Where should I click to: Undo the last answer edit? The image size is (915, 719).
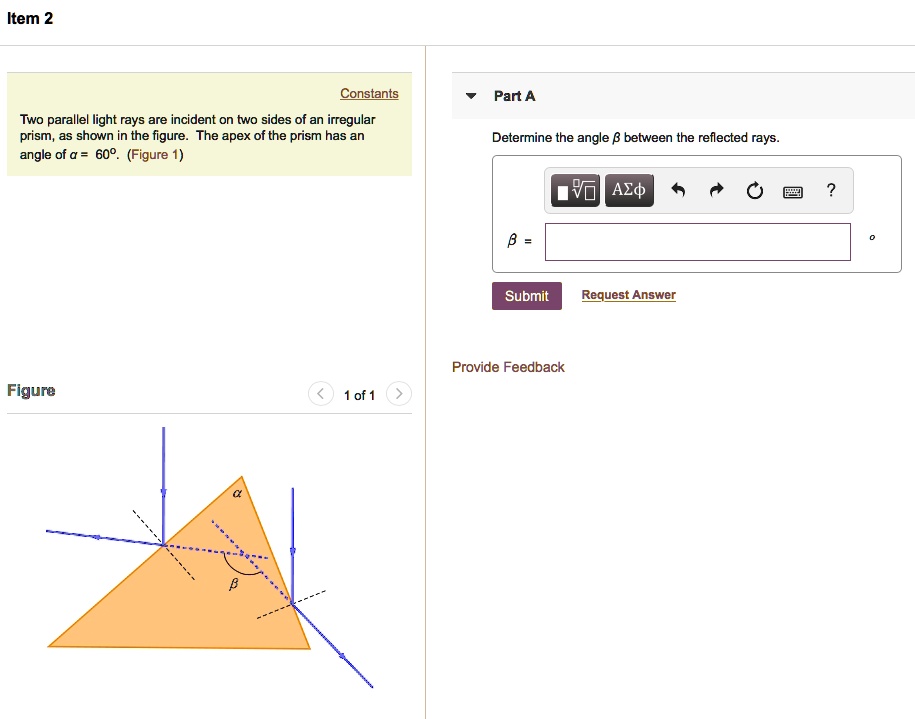tap(678, 190)
